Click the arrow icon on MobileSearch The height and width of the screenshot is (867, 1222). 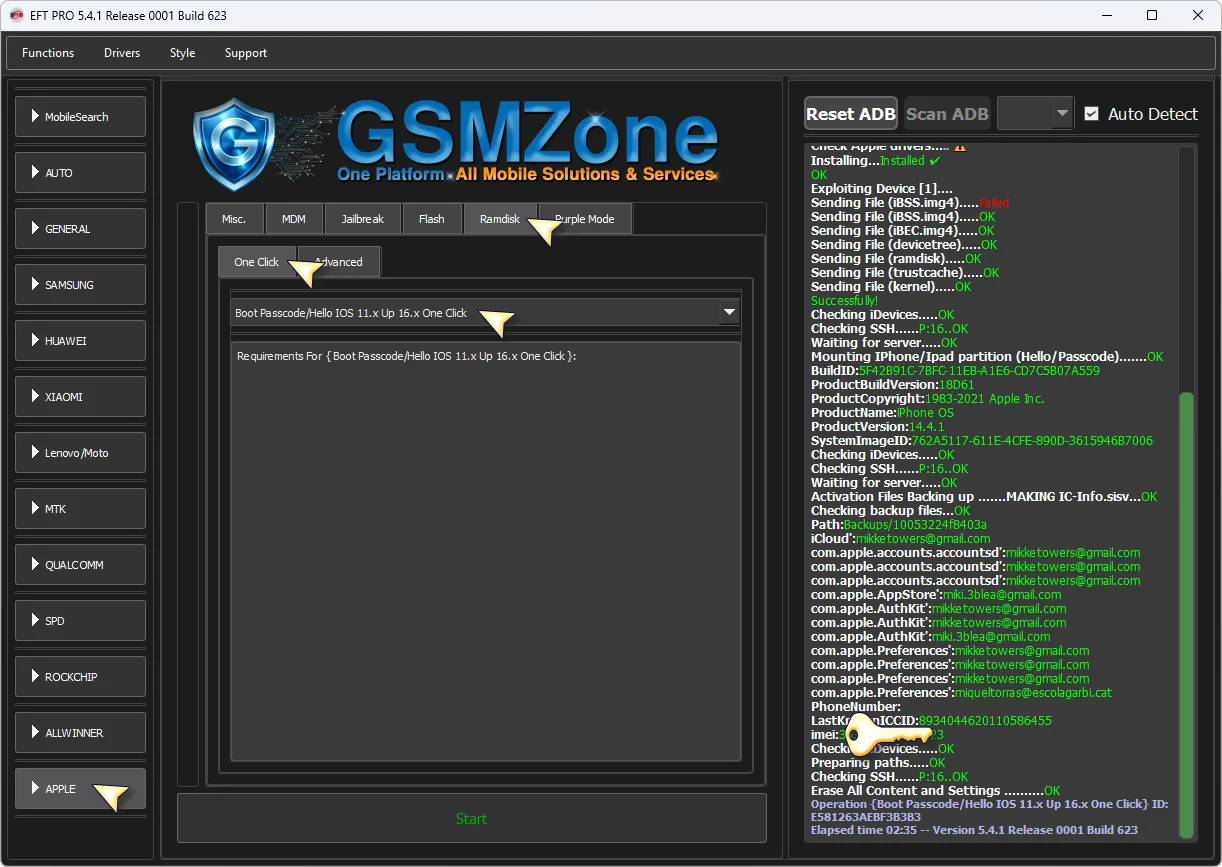[x=35, y=117]
